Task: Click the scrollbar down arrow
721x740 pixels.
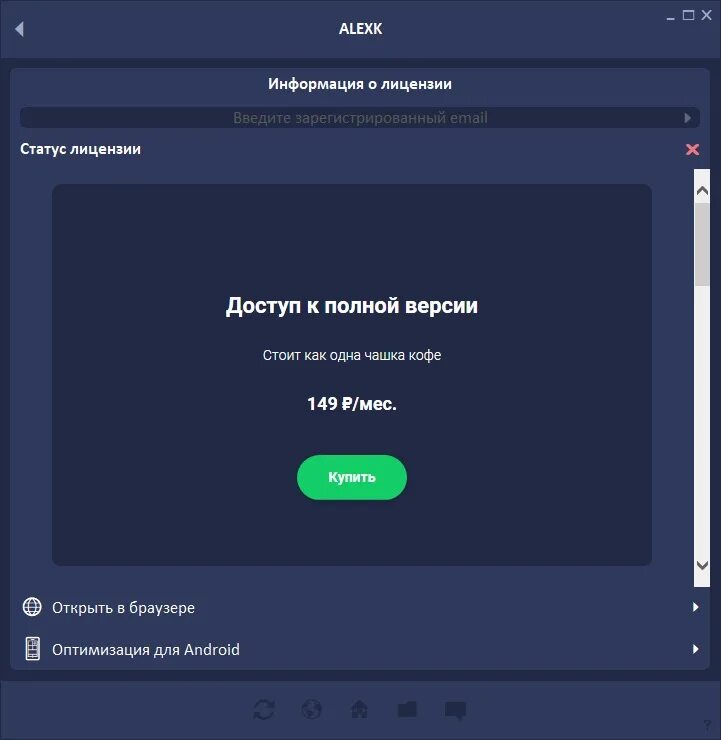Action: (x=702, y=565)
